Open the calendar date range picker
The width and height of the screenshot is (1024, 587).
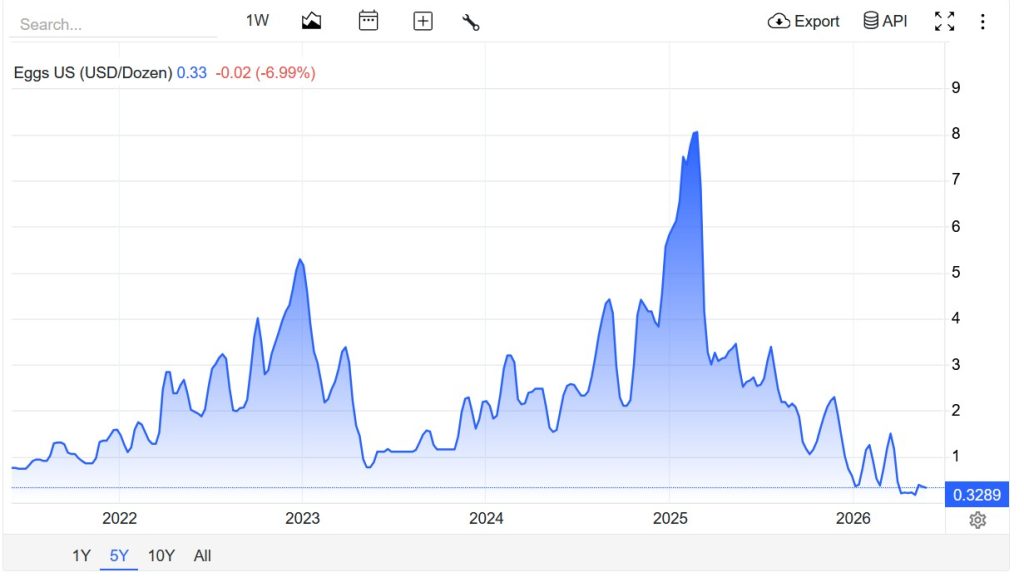(x=368, y=21)
